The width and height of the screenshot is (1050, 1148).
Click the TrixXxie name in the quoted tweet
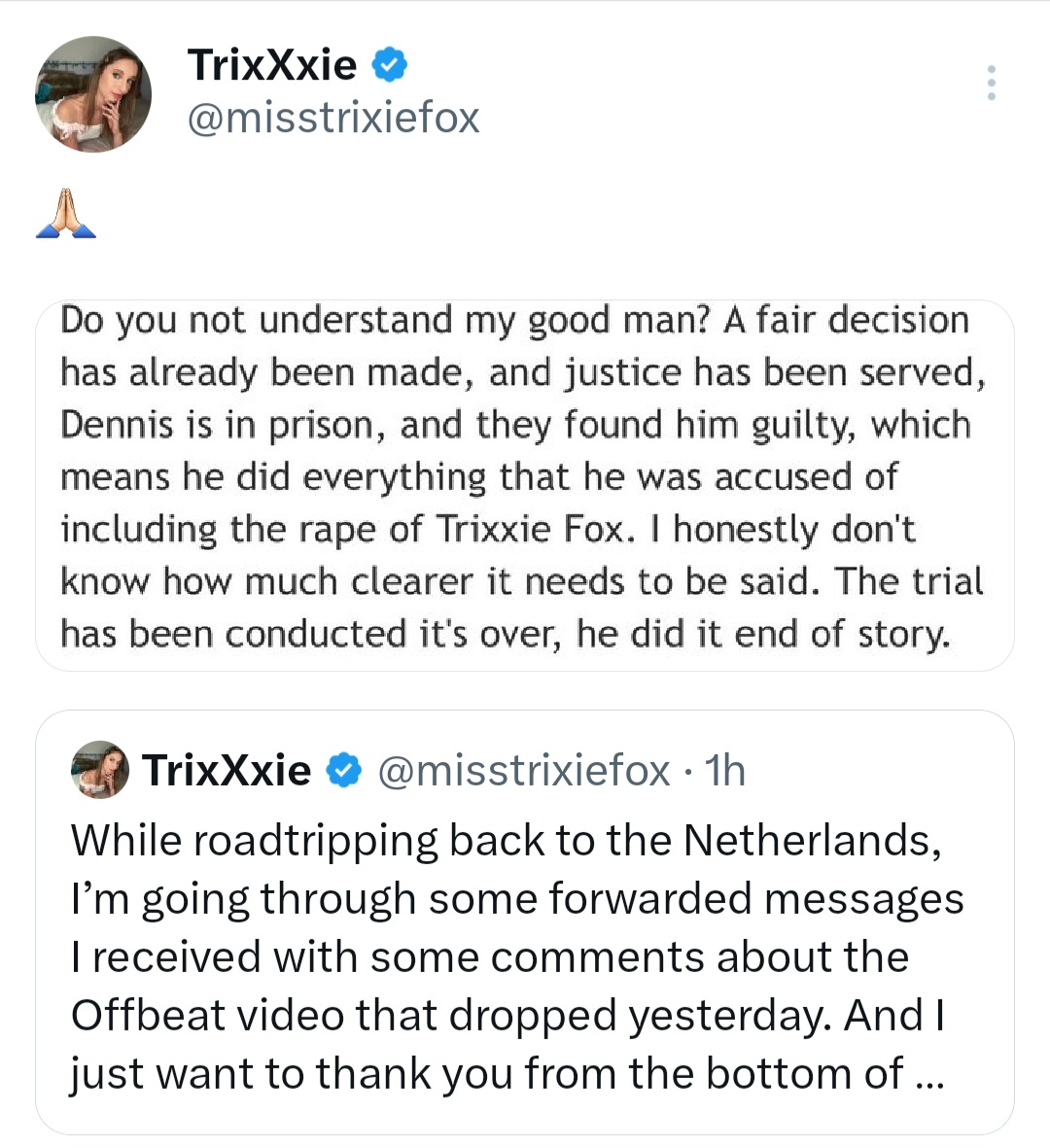(227, 771)
